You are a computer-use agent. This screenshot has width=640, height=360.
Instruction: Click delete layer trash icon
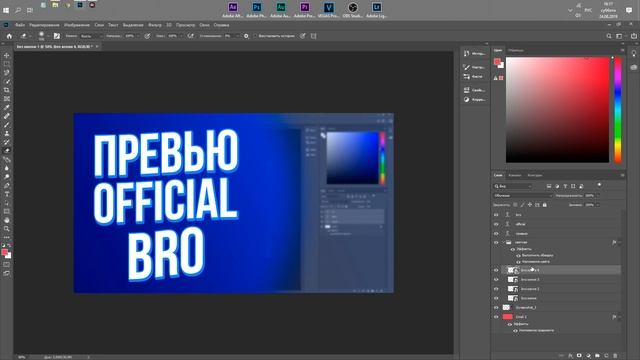pos(615,356)
